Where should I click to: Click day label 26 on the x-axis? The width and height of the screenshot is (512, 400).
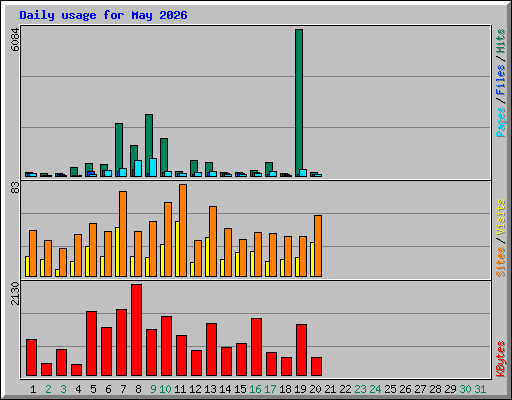coord(405,389)
